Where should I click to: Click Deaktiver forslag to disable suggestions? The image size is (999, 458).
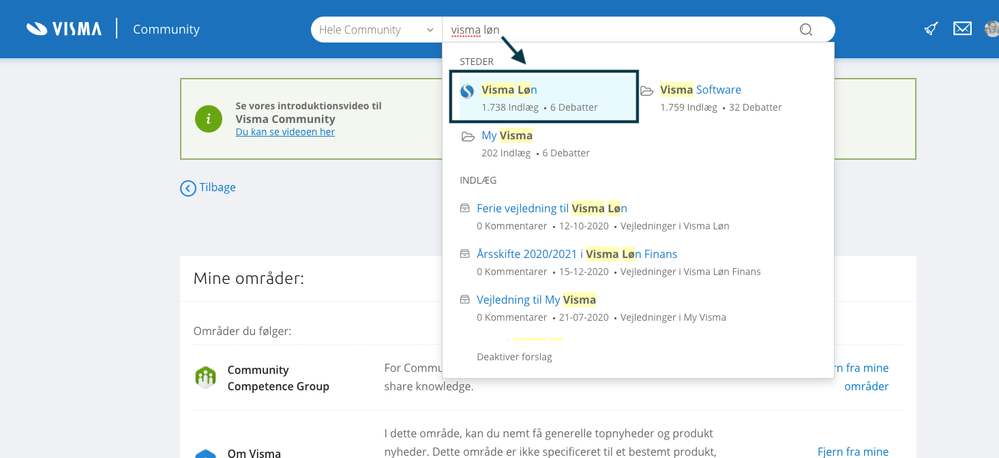pos(514,357)
